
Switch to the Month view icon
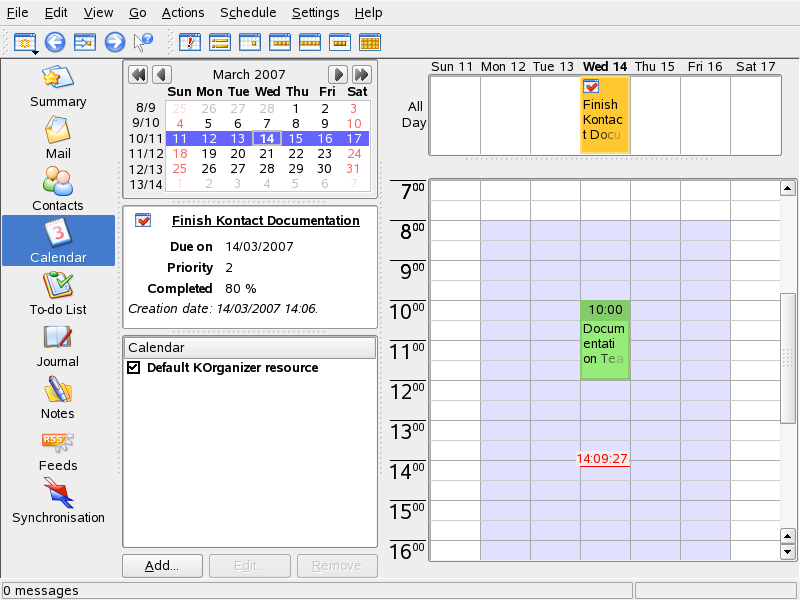370,42
